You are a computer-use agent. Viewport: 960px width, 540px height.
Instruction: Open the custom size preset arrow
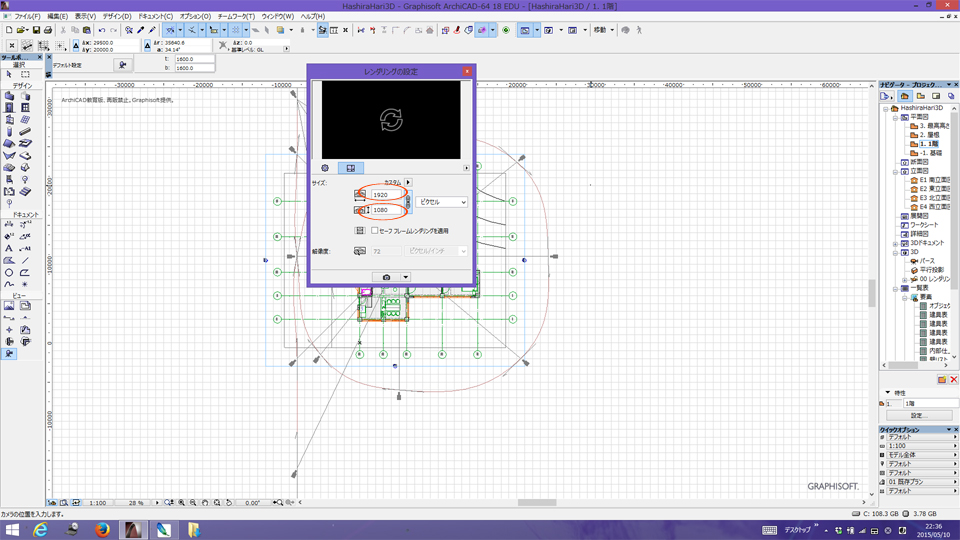pyautogui.click(x=408, y=182)
